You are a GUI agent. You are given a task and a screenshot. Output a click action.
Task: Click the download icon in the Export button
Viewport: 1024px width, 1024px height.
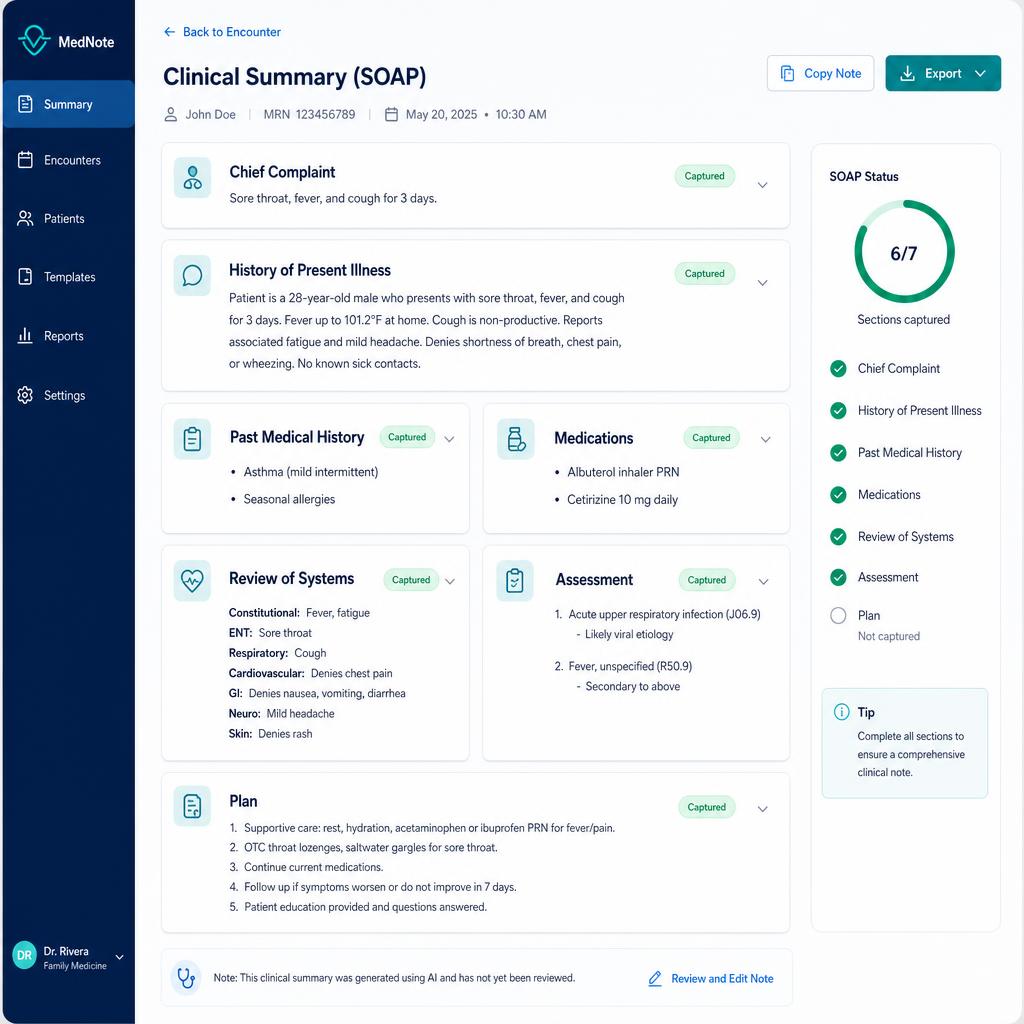[x=907, y=73]
